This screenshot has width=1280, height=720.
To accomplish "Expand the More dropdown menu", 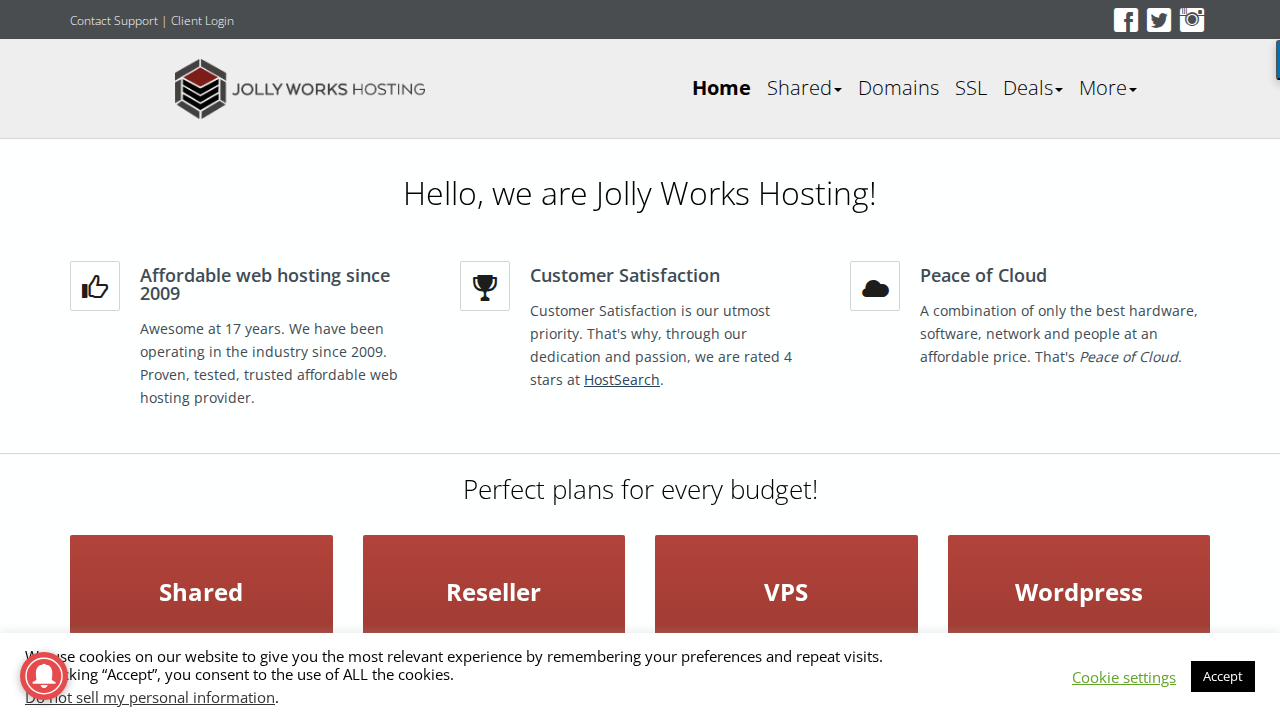I will click(1108, 88).
